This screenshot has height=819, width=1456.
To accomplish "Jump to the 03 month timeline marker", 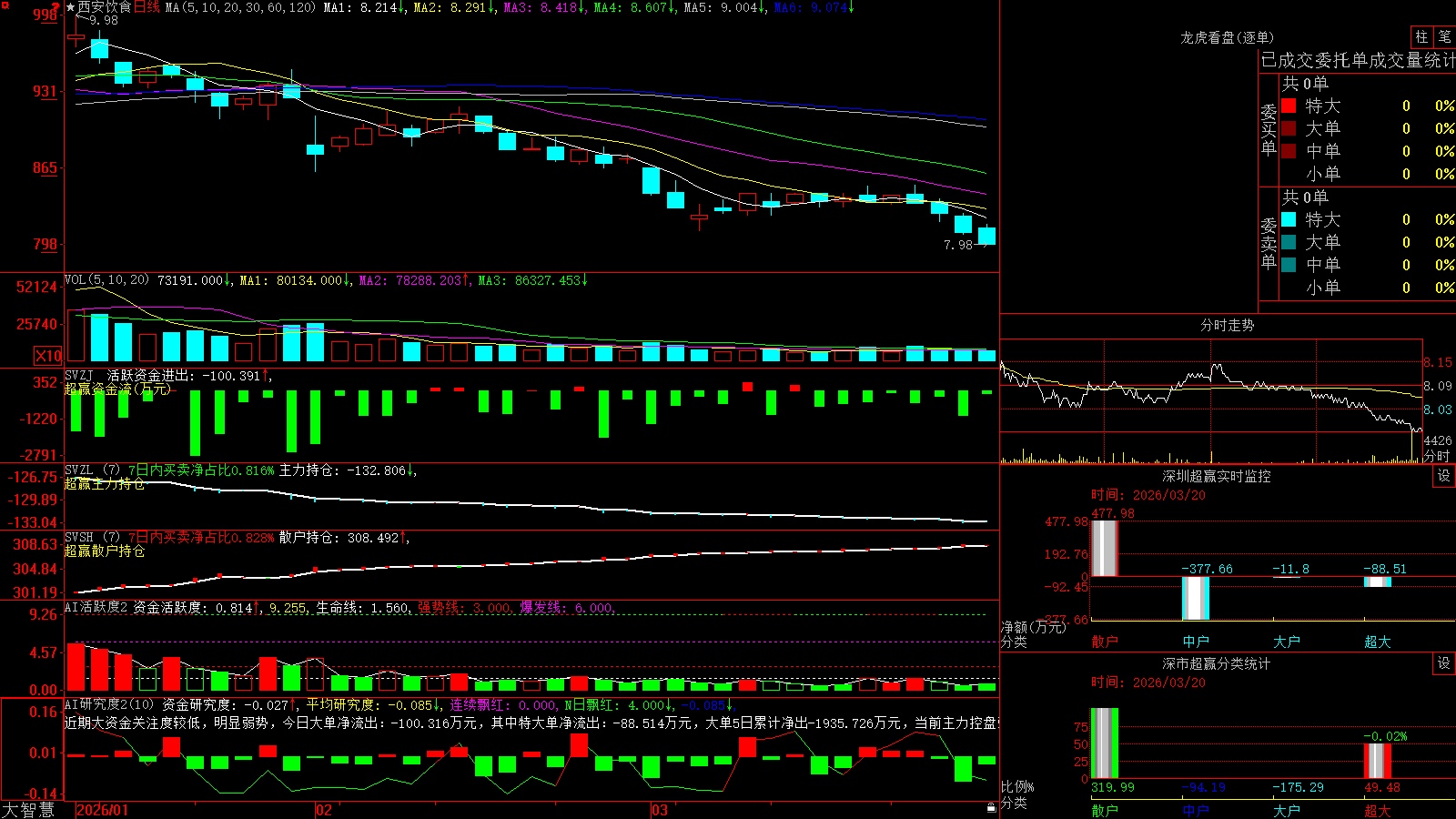I will pos(660,810).
